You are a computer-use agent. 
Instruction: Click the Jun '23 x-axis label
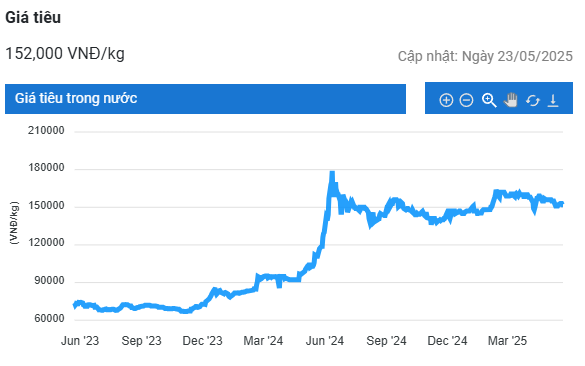pos(80,341)
